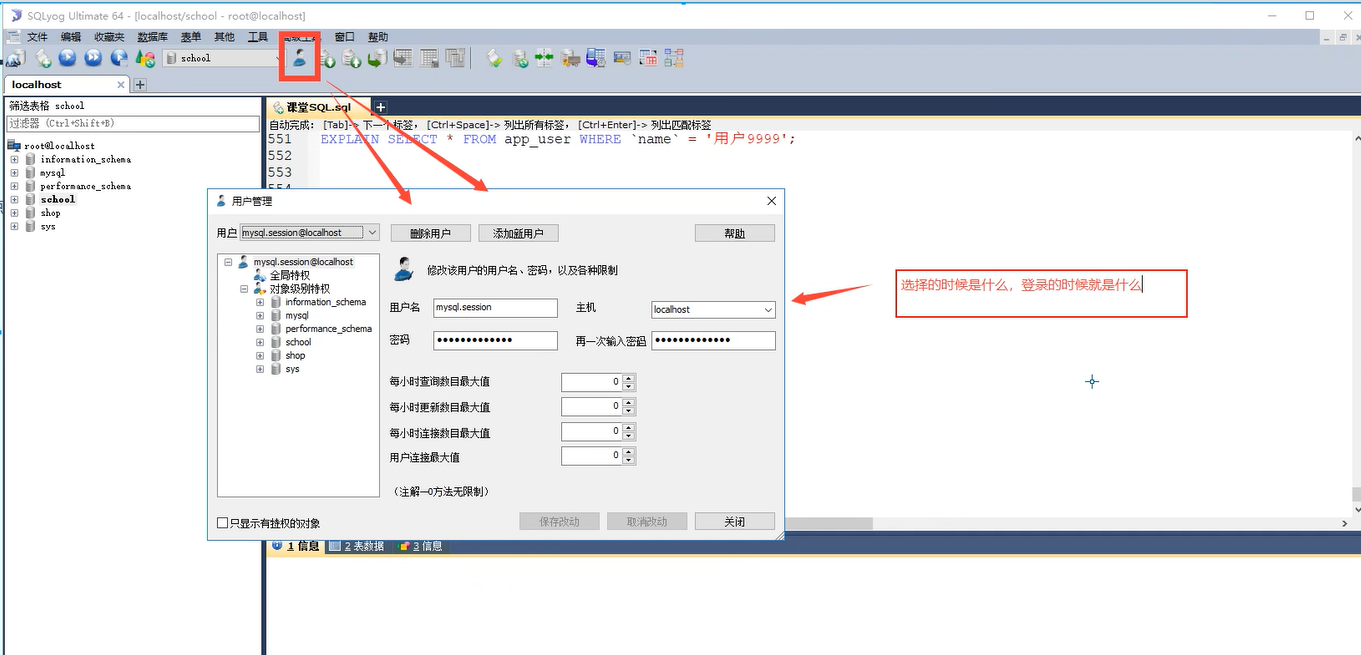This screenshot has width=1361, height=655.
Task: Expand school in user manager tree
Action: point(260,342)
